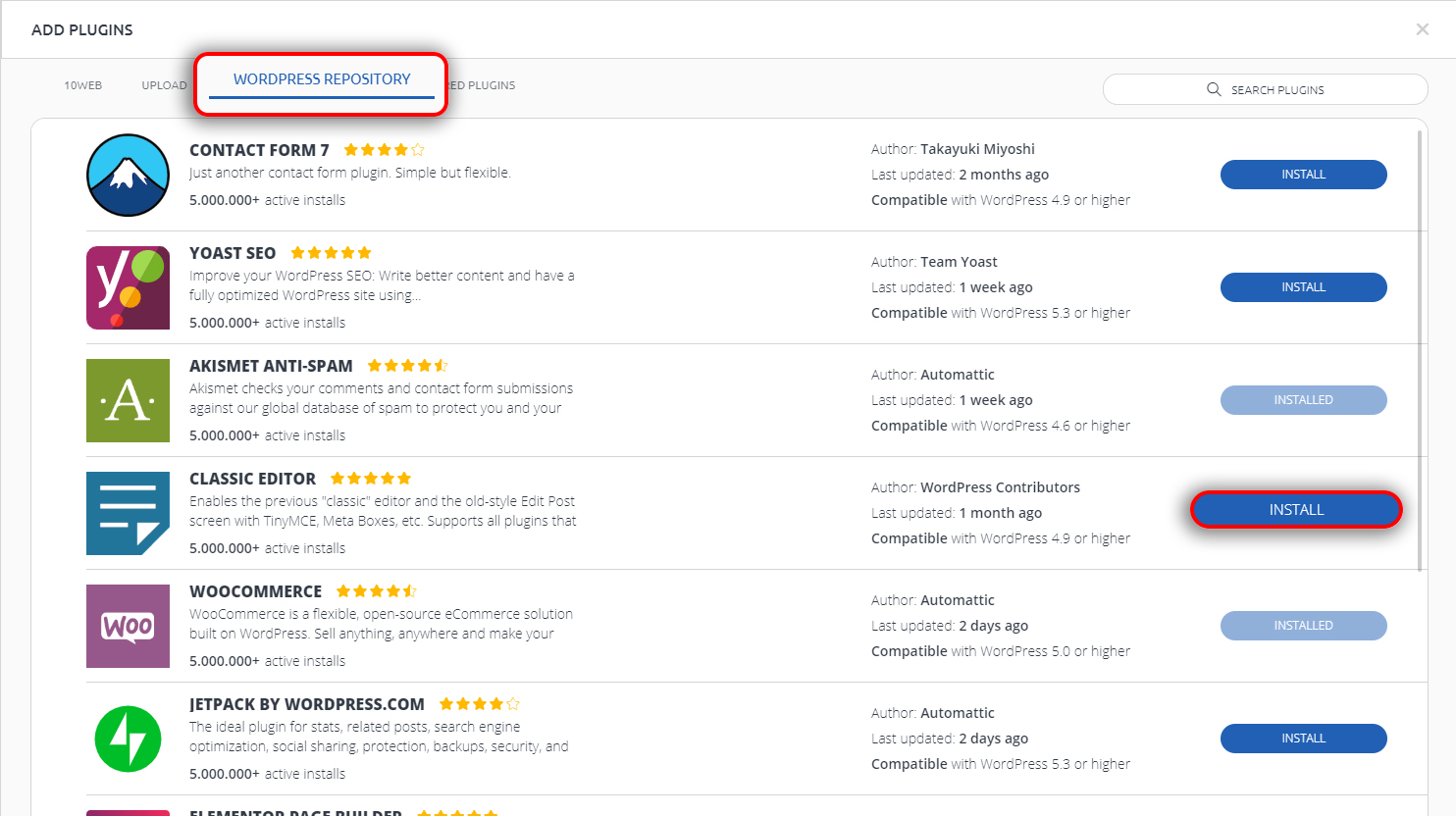Click the 'Just another contact form plugin' description
The width and height of the screenshot is (1456, 816).
350,173
